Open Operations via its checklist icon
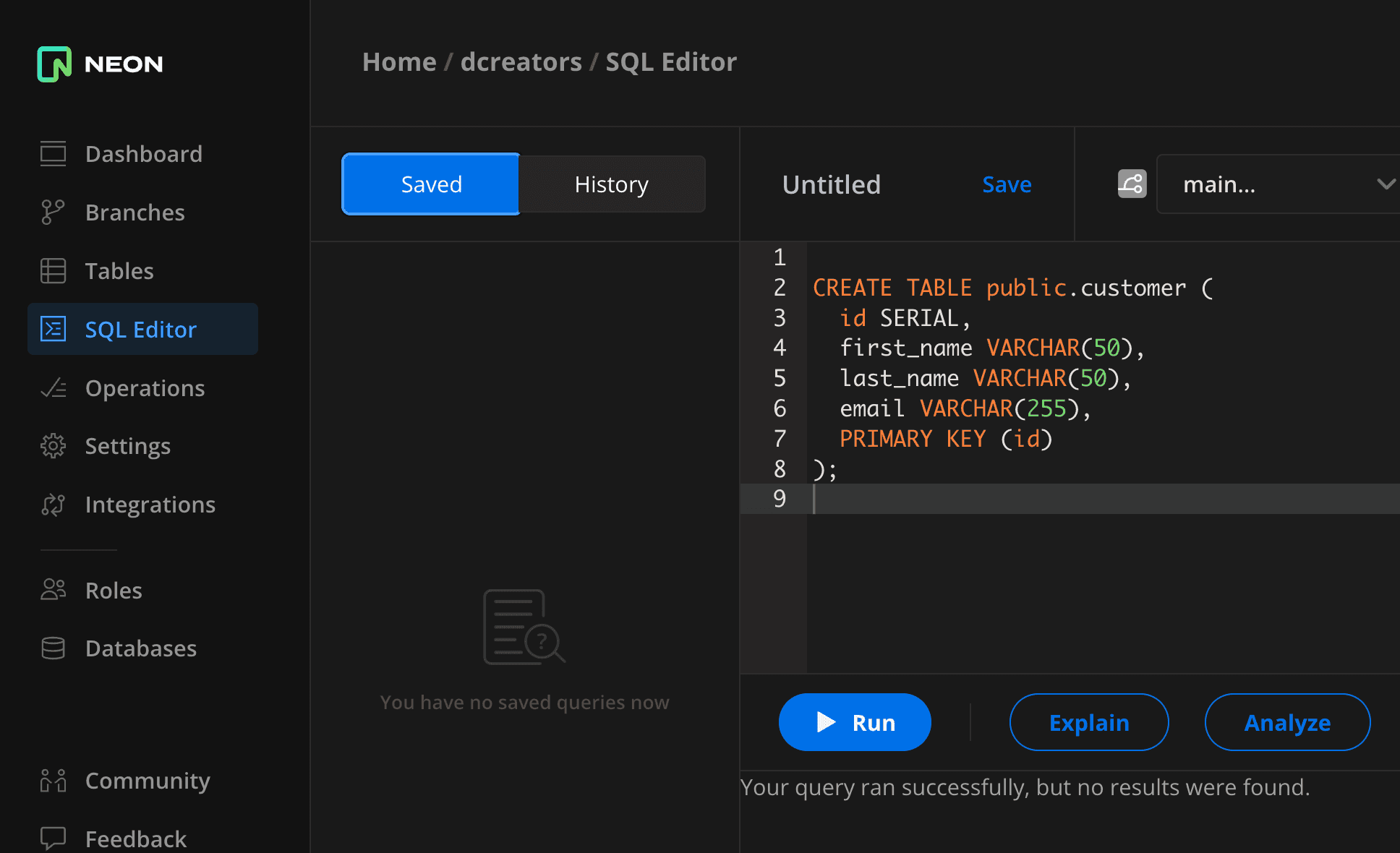 tap(53, 387)
